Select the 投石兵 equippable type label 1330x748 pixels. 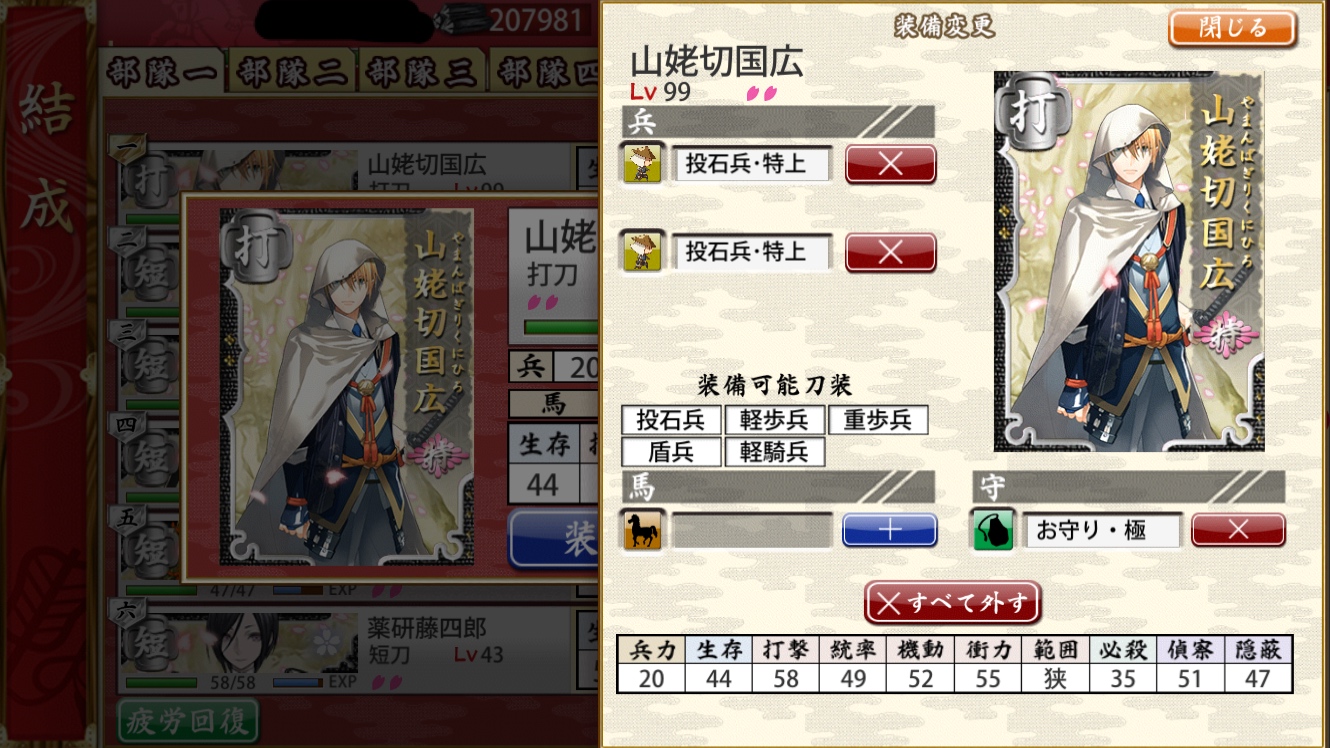tap(671, 420)
